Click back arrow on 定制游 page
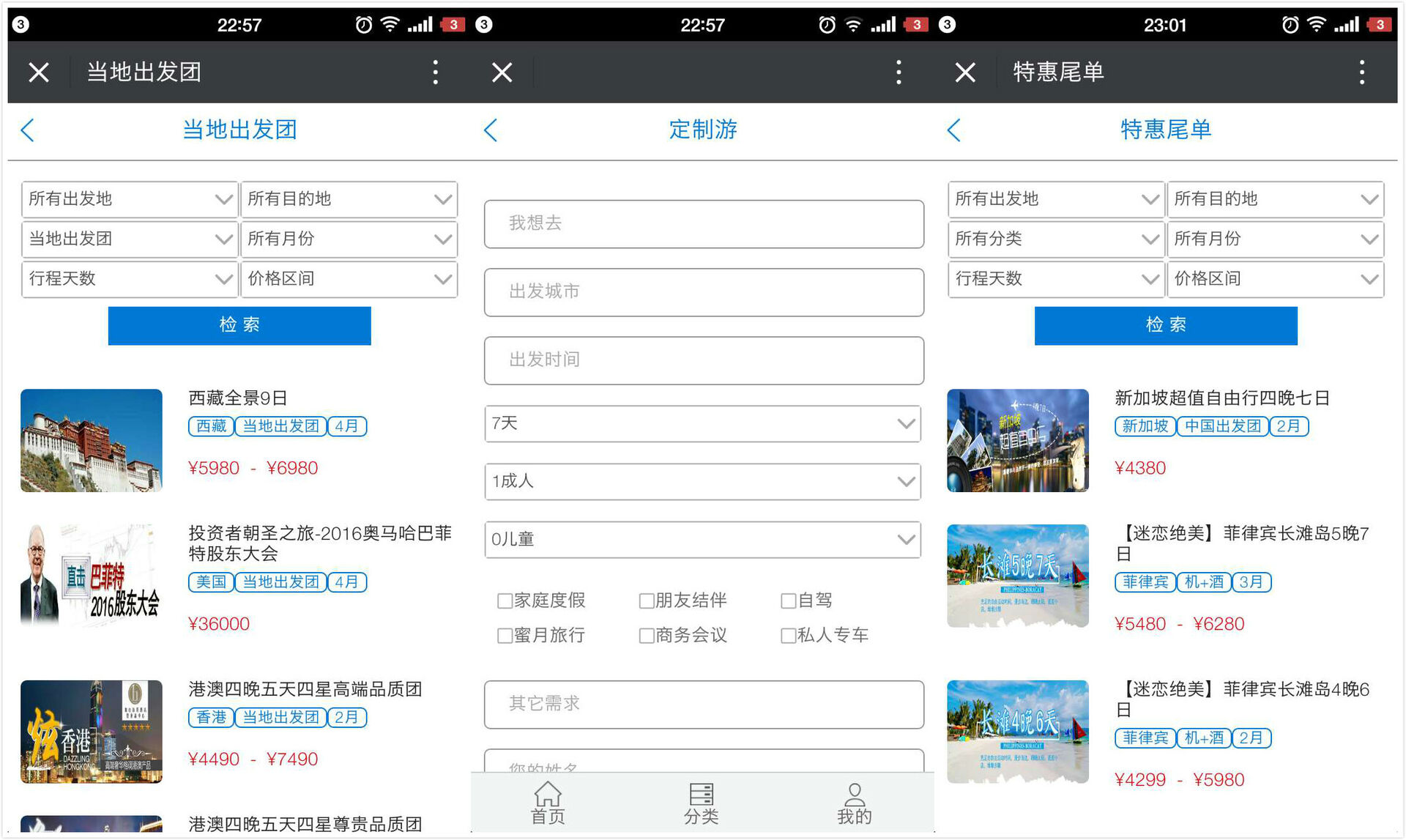This screenshot has width=1406, height=840. (x=491, y=130)
